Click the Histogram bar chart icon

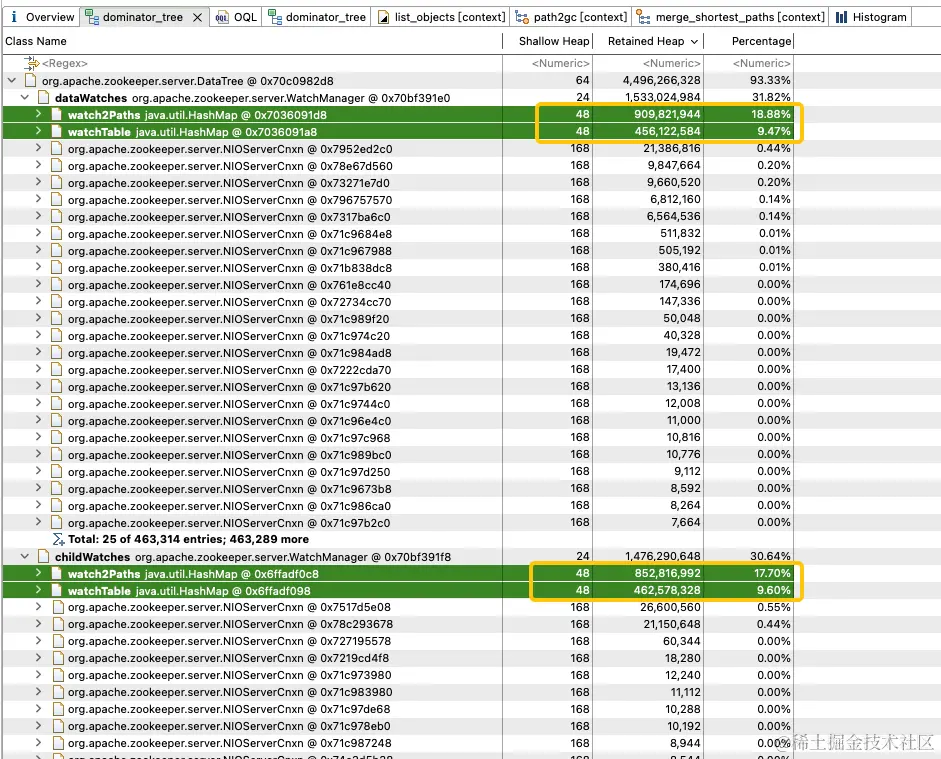[841, 17]
